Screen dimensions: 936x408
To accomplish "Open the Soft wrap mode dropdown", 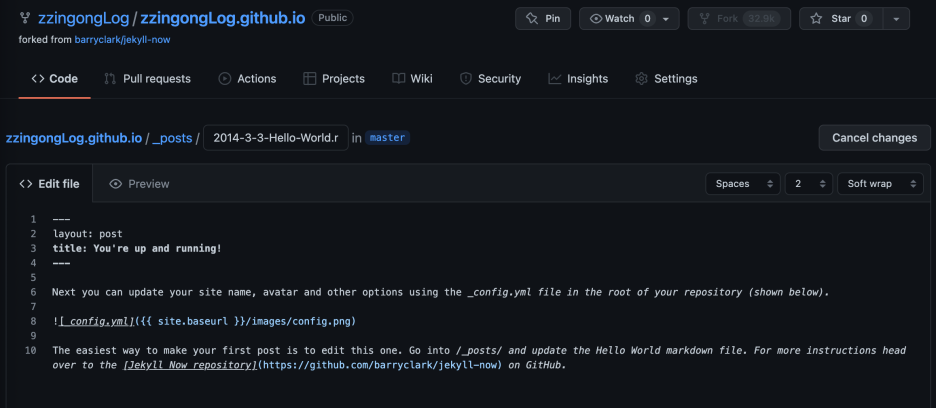I will (880, 184).
